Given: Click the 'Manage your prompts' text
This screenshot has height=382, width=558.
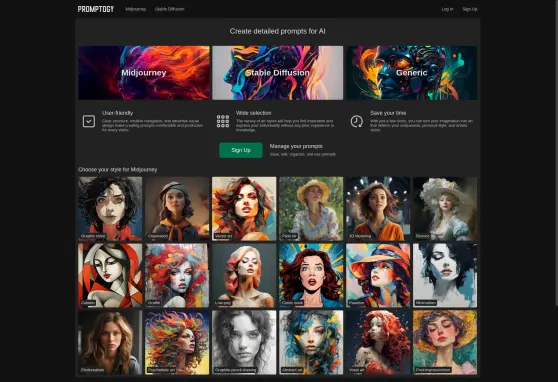Looking at the screenshot, I should point(296,146).
